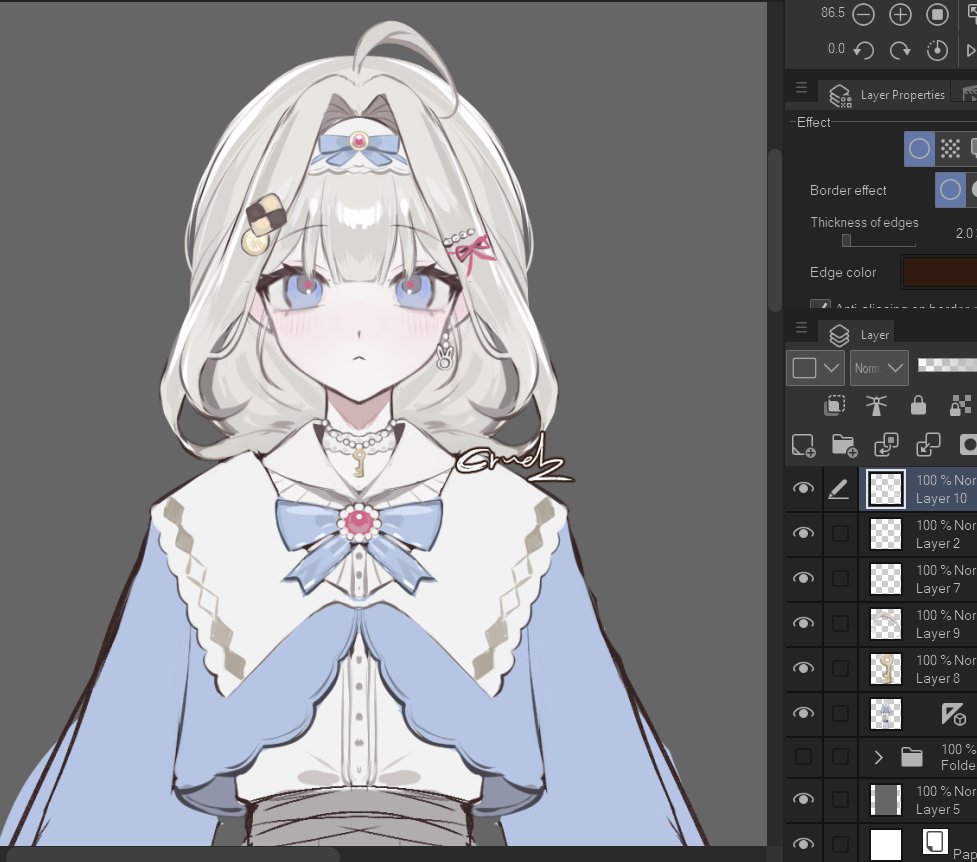Click the Layer 5 gray thumbnail
Viewport: 977px width, 862px height.
885,800
